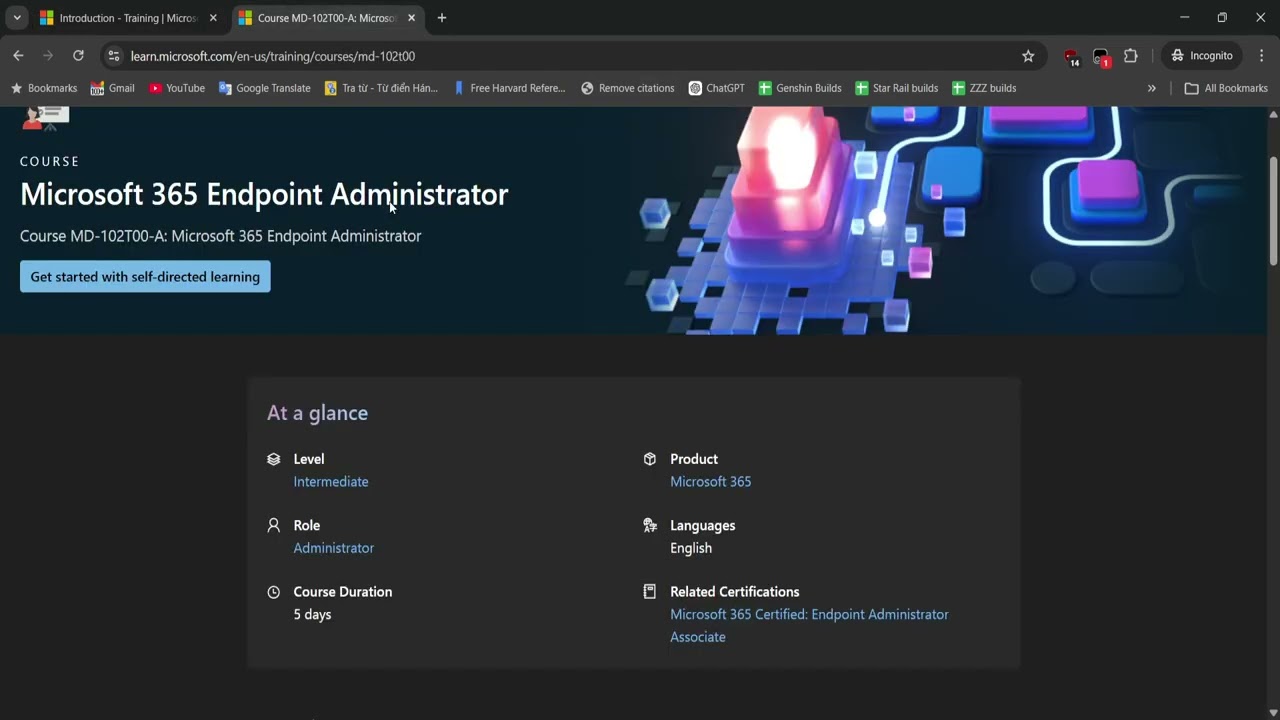
Task: Open the Tra từ - Từ điển Hán bookmark
Action: coord(381,88)
